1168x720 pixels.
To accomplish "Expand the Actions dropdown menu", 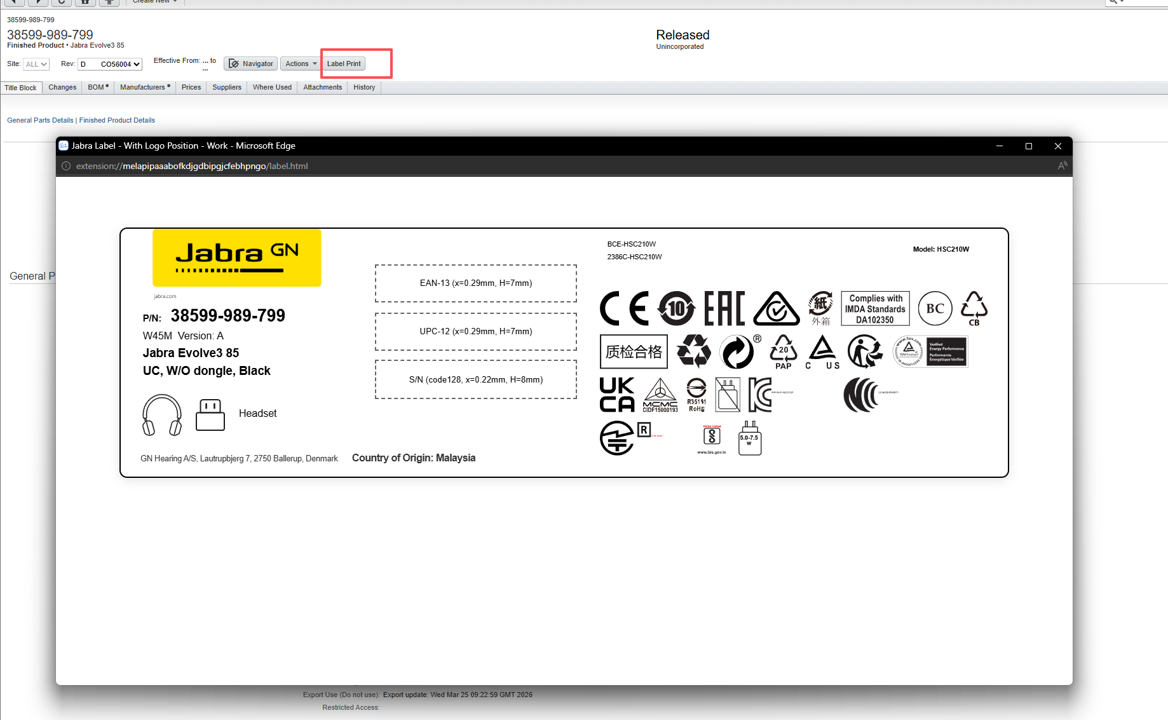I will [300, 64].
